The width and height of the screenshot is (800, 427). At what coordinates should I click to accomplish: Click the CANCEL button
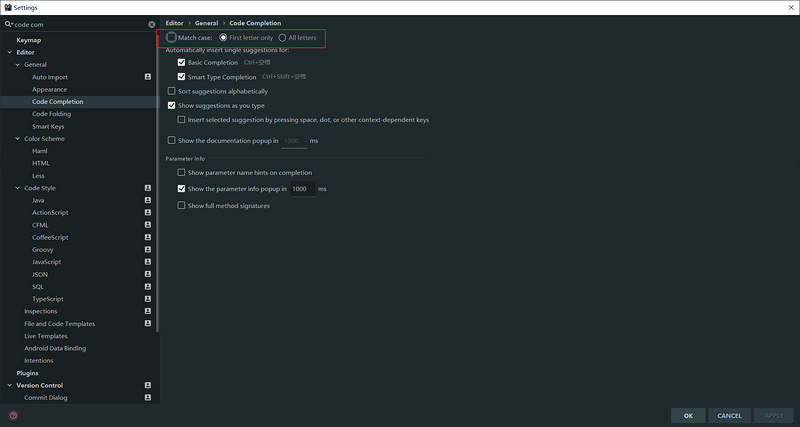730,416
